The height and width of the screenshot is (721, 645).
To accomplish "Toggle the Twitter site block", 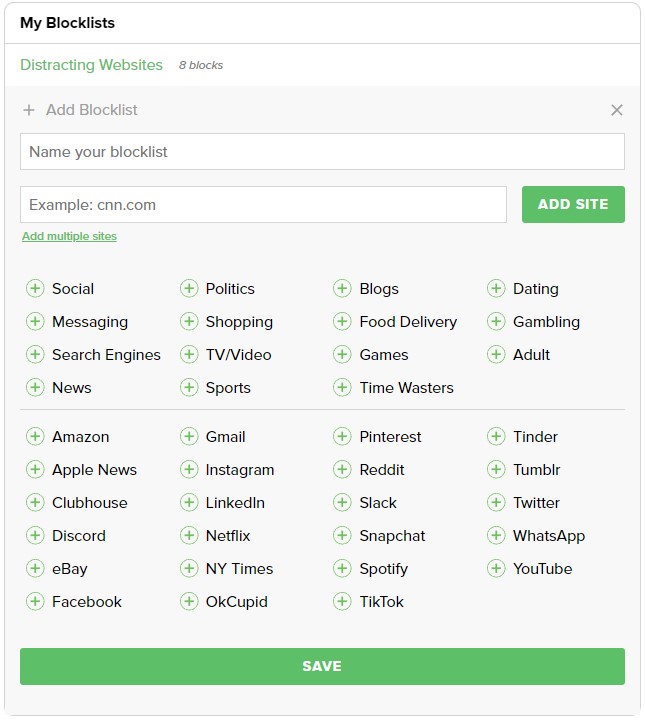I will [x=496, y=503].
